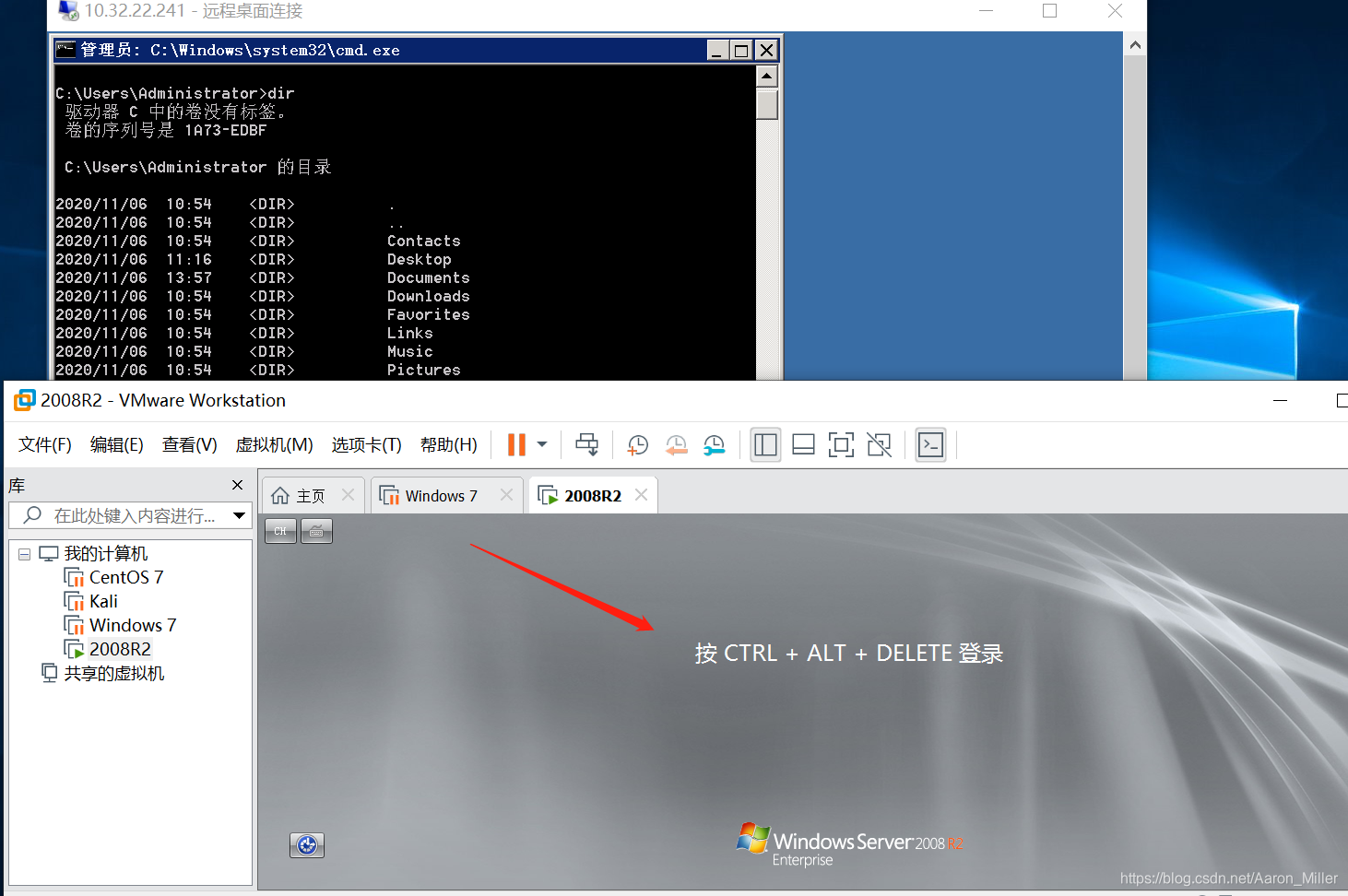This screenshot has height=896, width=1348.
Task: Open the snapshot manager
Action: (714, 445)
